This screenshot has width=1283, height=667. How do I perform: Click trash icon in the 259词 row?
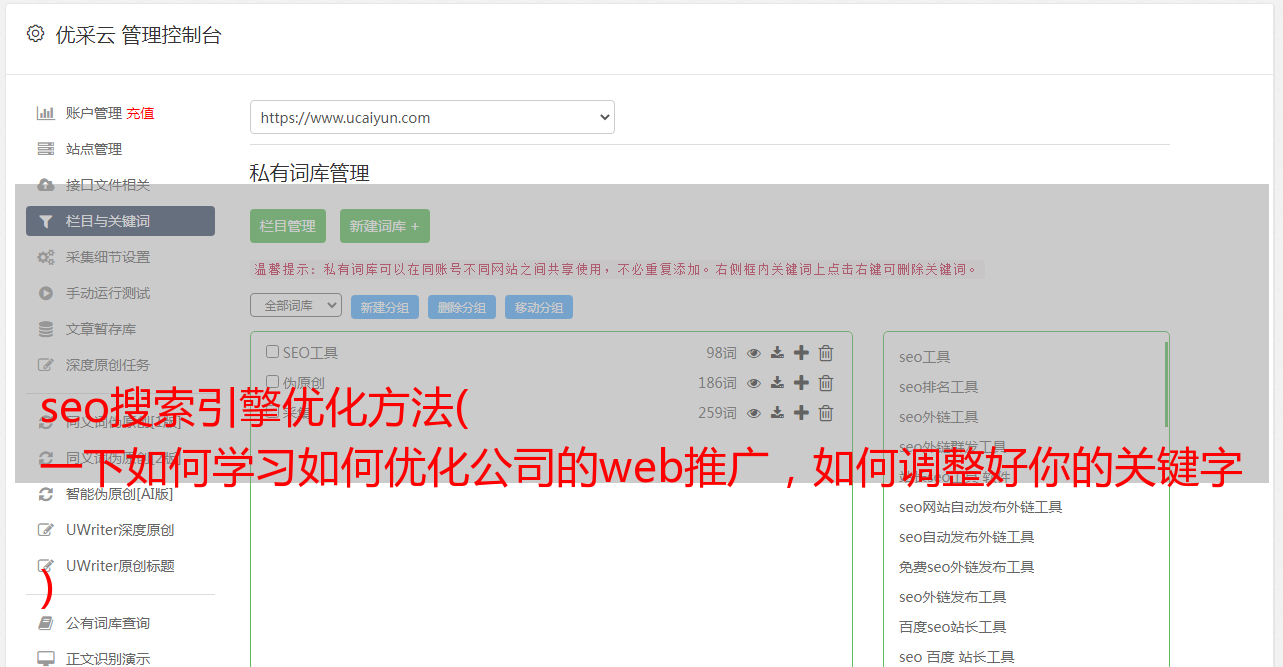(x=826, y=413)
